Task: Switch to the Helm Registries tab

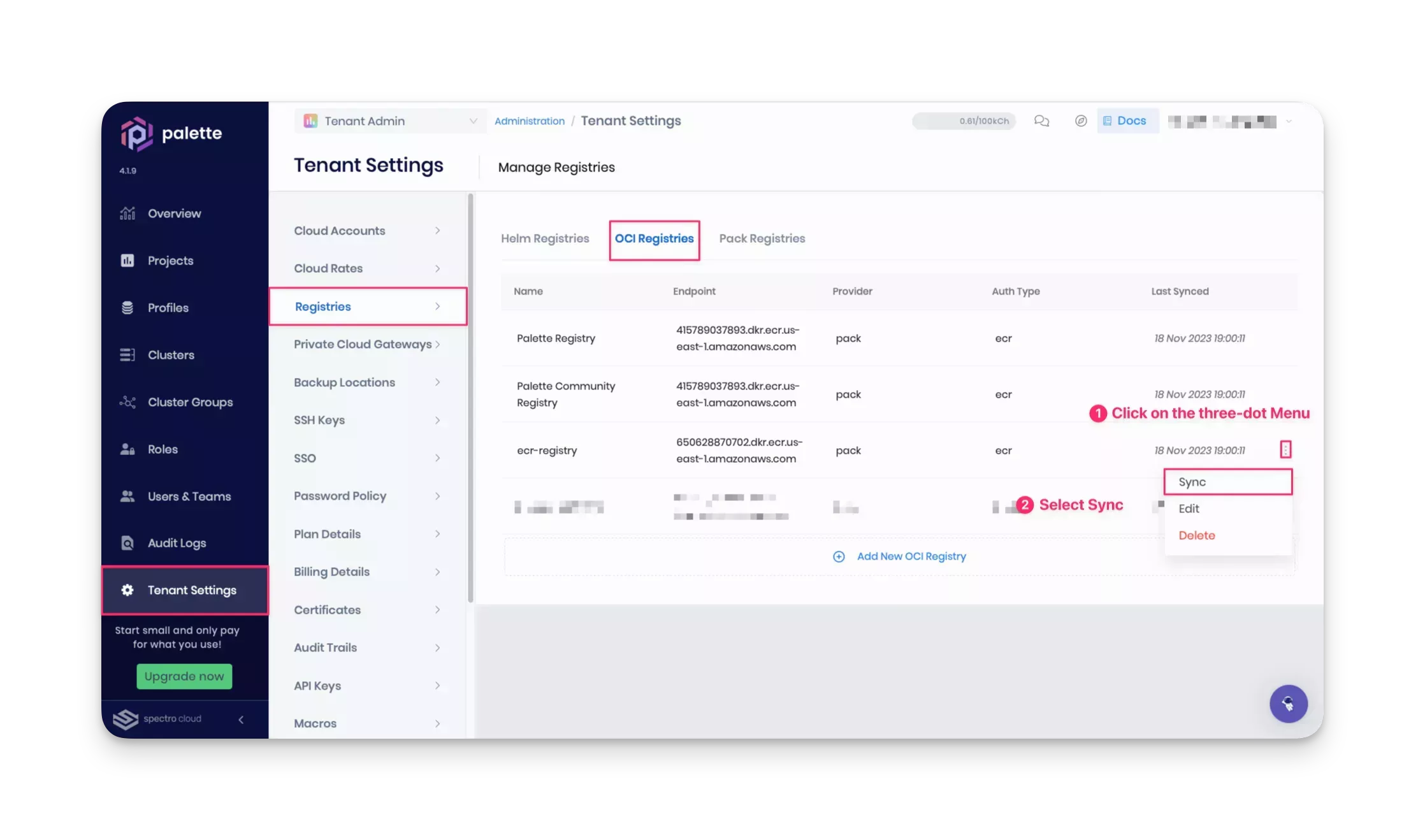Action: click(x=545, y=238)
